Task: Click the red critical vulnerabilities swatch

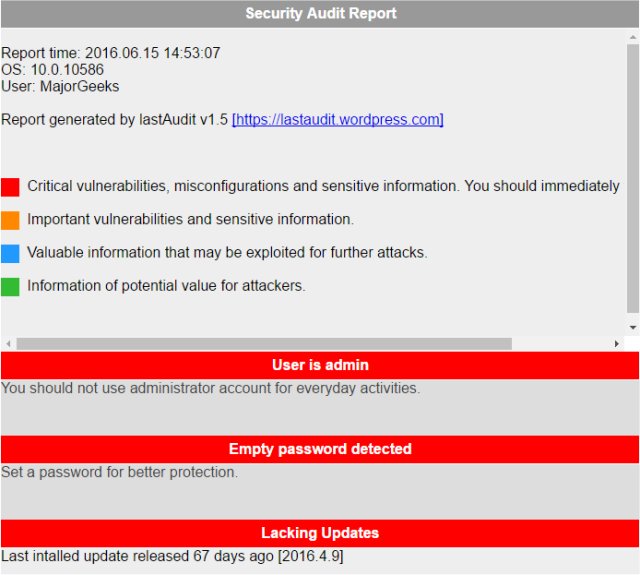Action: (x=10, y=187)
